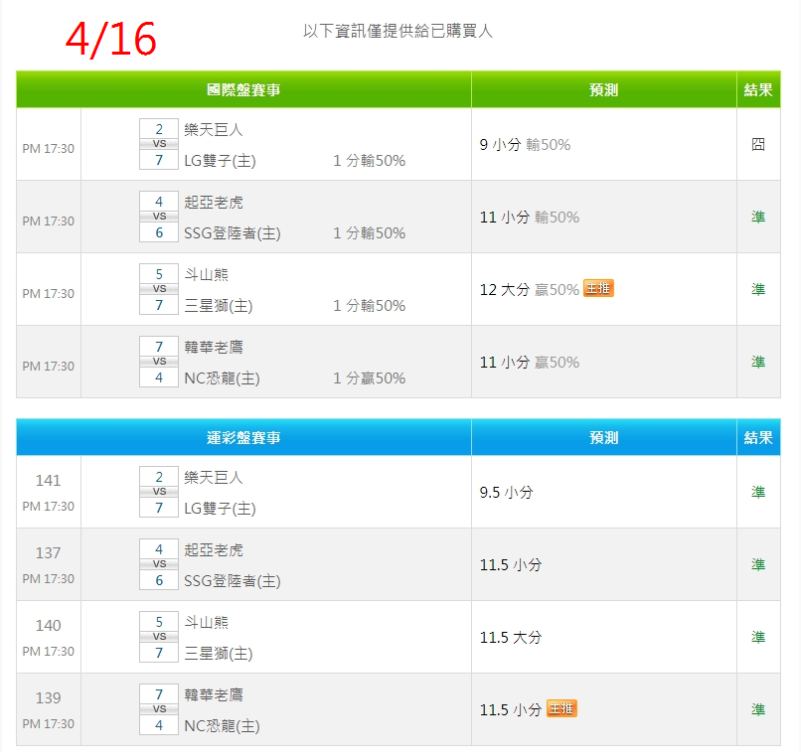Select prediction 11 小分 輸50%
Image resolution: width=801 pixels, height=752 pixels.
click(x=530, y=217)
